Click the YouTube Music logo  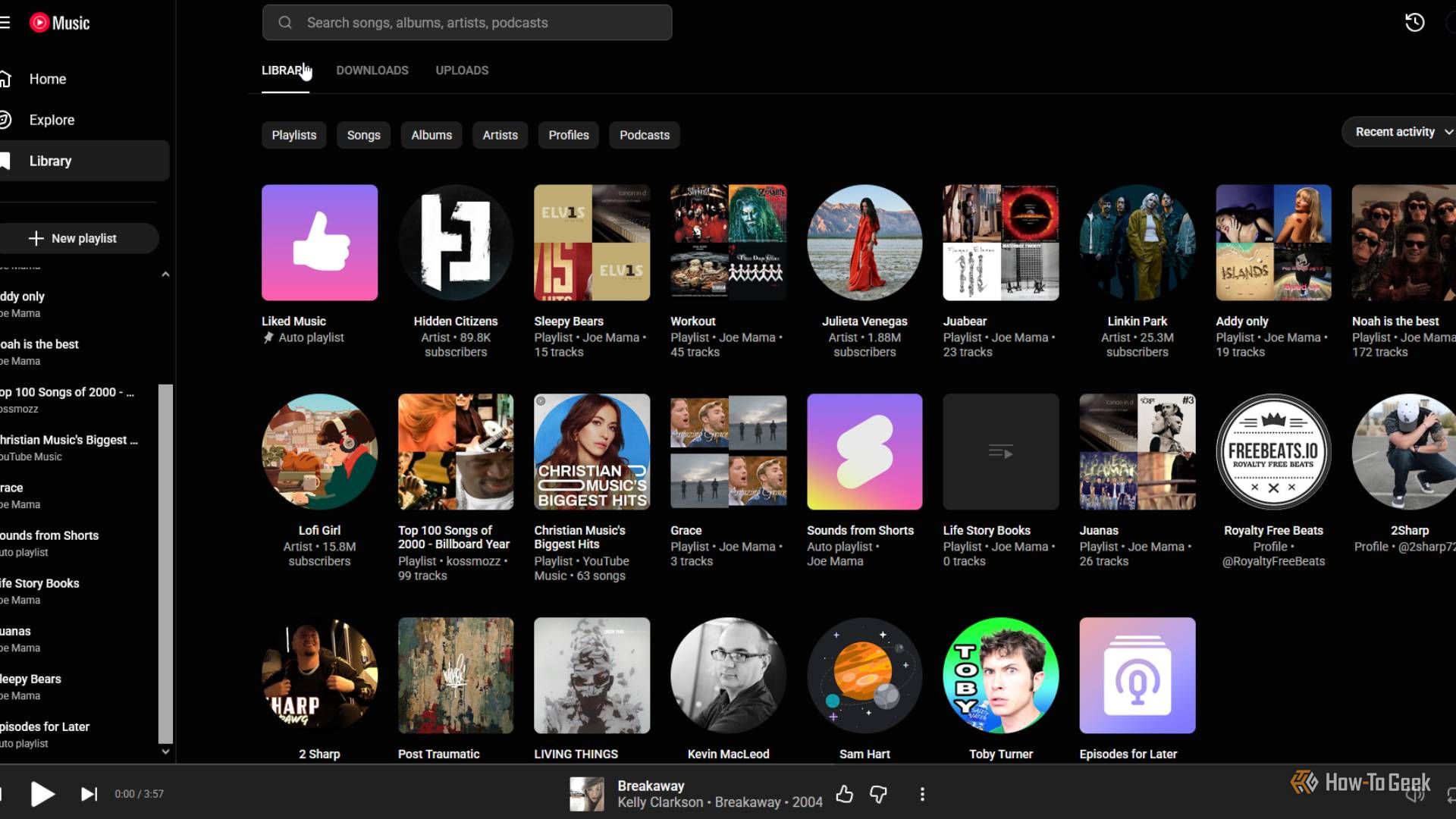pyautogui.click(x=60, y=23)
